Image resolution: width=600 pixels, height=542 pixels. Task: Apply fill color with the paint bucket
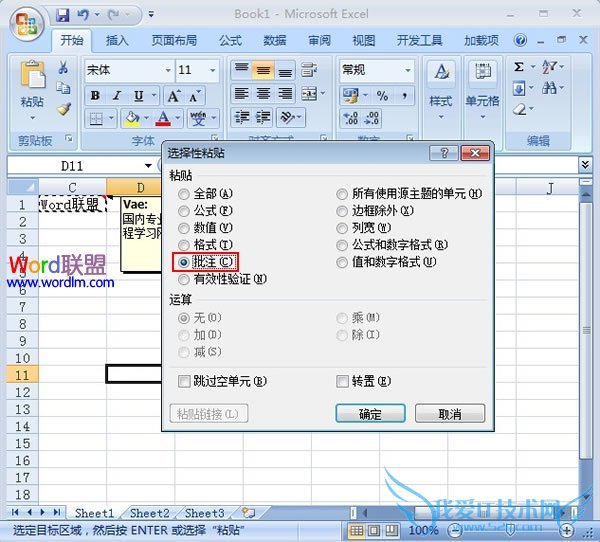click(132, 118)
